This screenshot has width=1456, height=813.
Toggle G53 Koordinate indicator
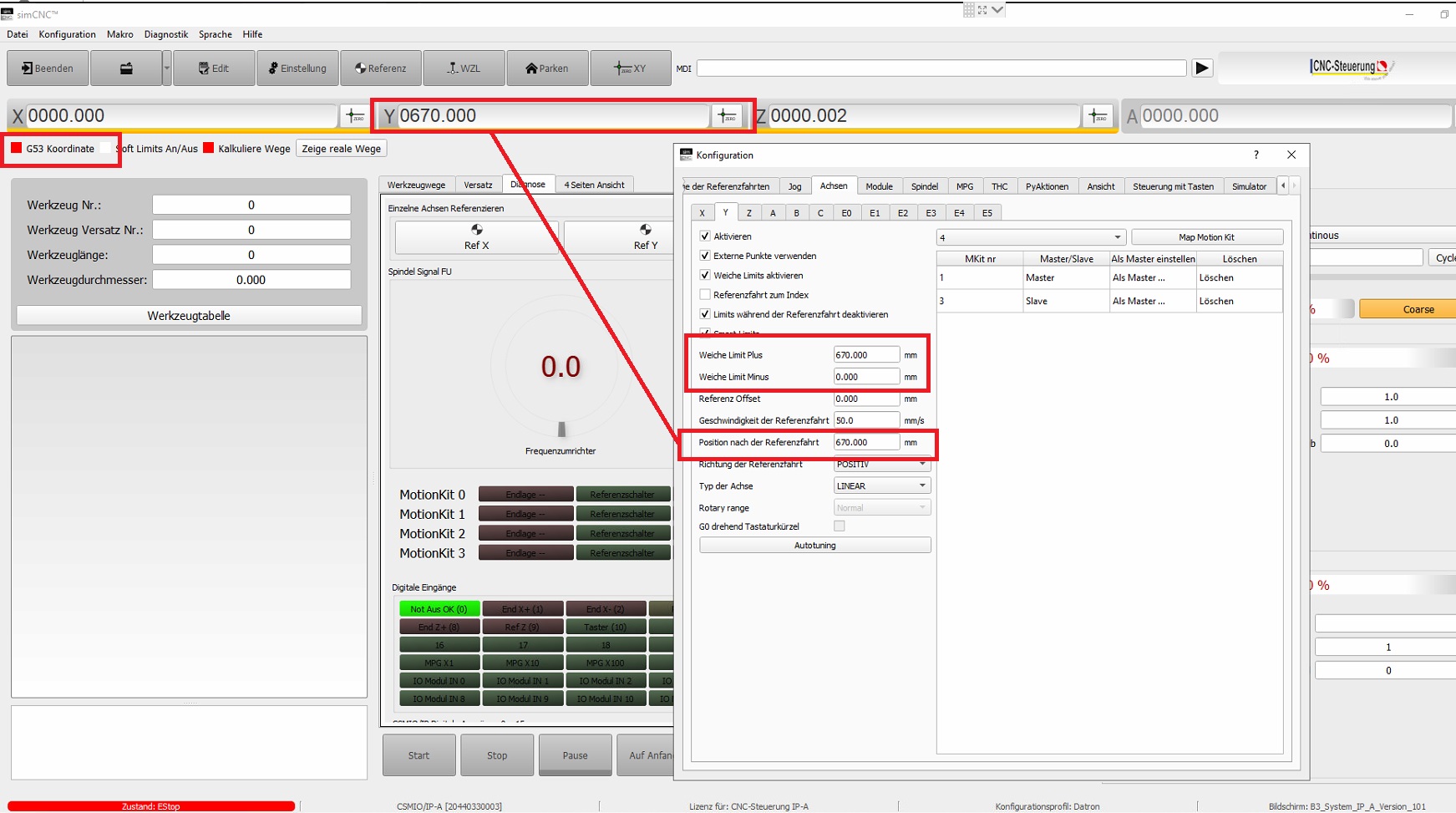(17, 149)
